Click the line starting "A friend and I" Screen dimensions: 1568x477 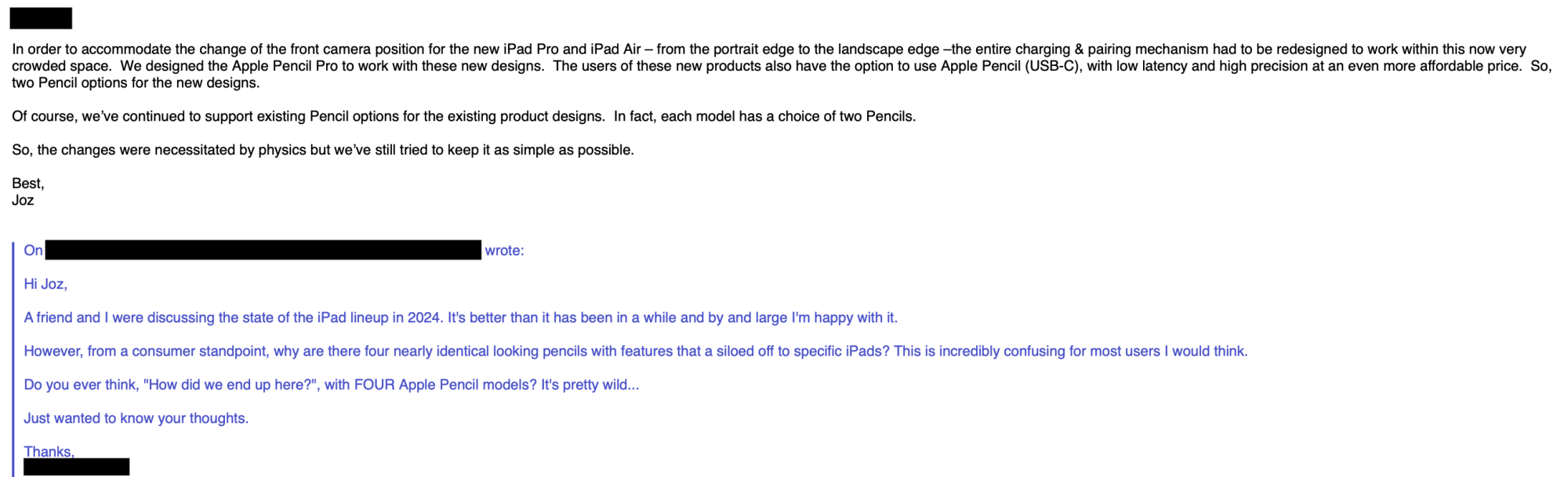click(x=460, y=318)
